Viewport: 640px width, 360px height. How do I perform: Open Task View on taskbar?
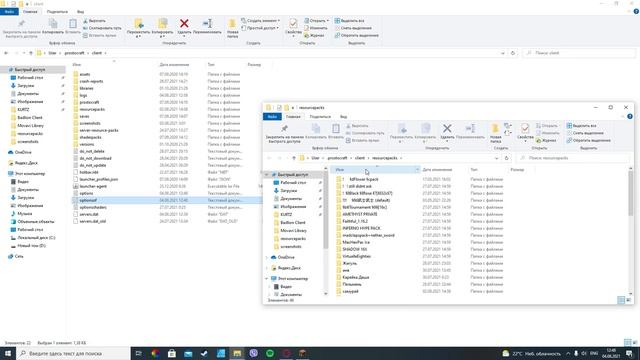pyautogui.click(x=138, y=353)
